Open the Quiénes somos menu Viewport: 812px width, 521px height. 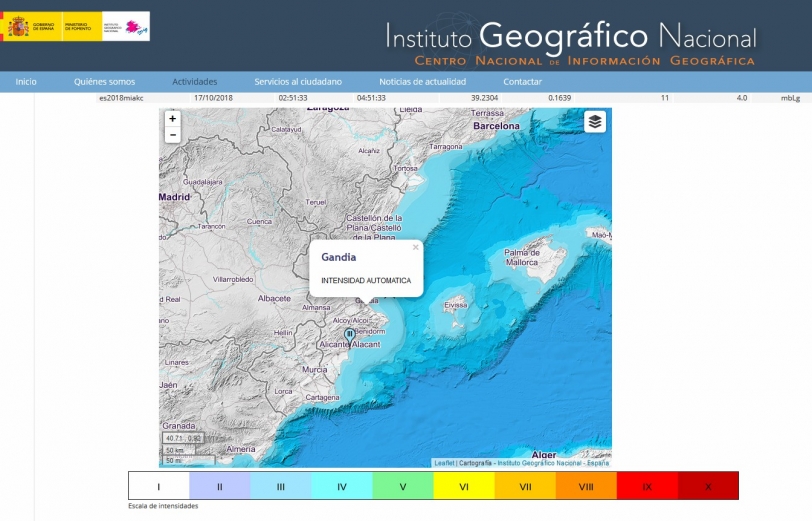coord(104,82)
